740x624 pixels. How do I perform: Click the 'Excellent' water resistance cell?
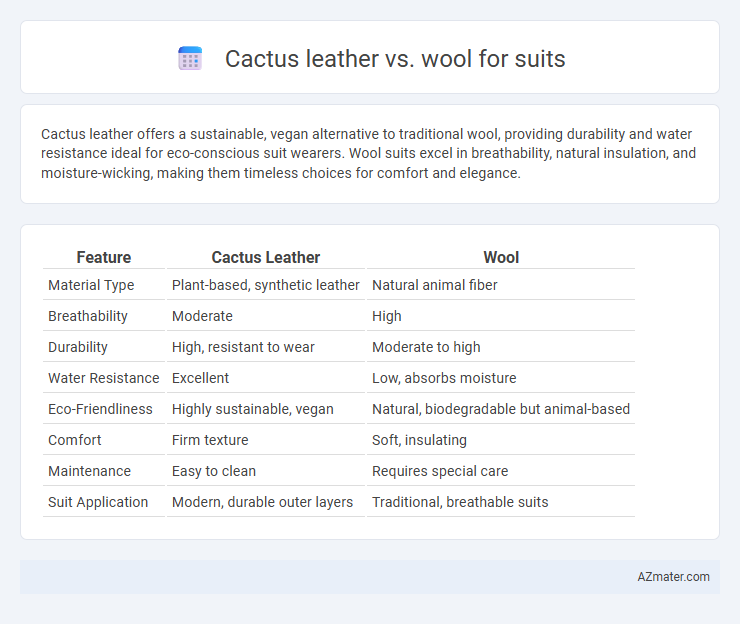click(201, 378)
